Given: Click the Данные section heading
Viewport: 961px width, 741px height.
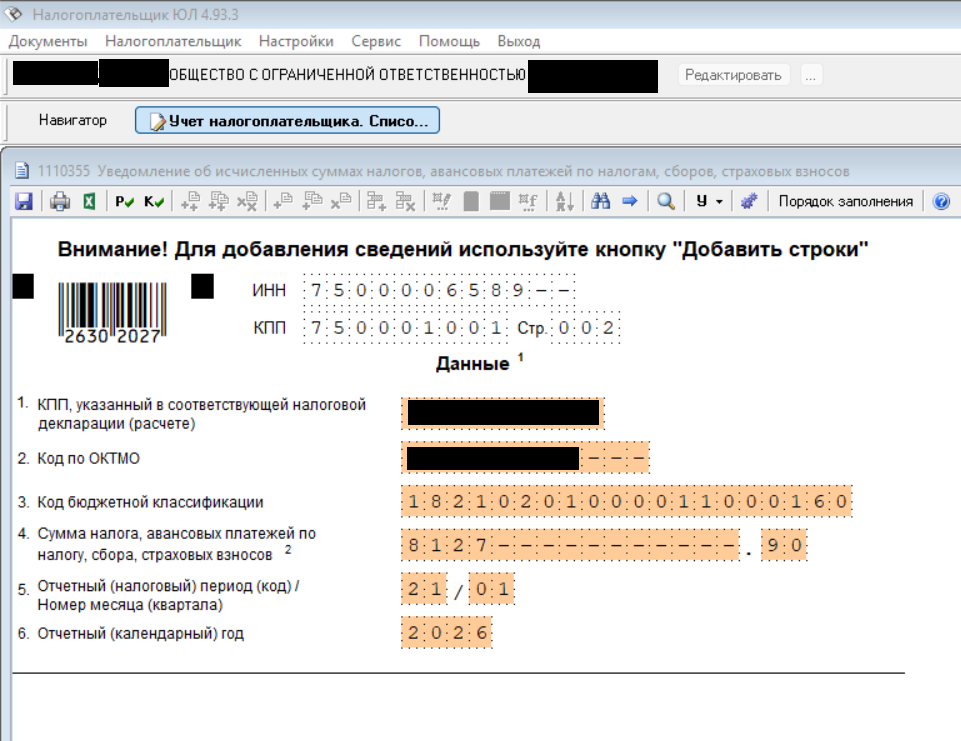Looking at the screenshot, I should pos(473,364).
